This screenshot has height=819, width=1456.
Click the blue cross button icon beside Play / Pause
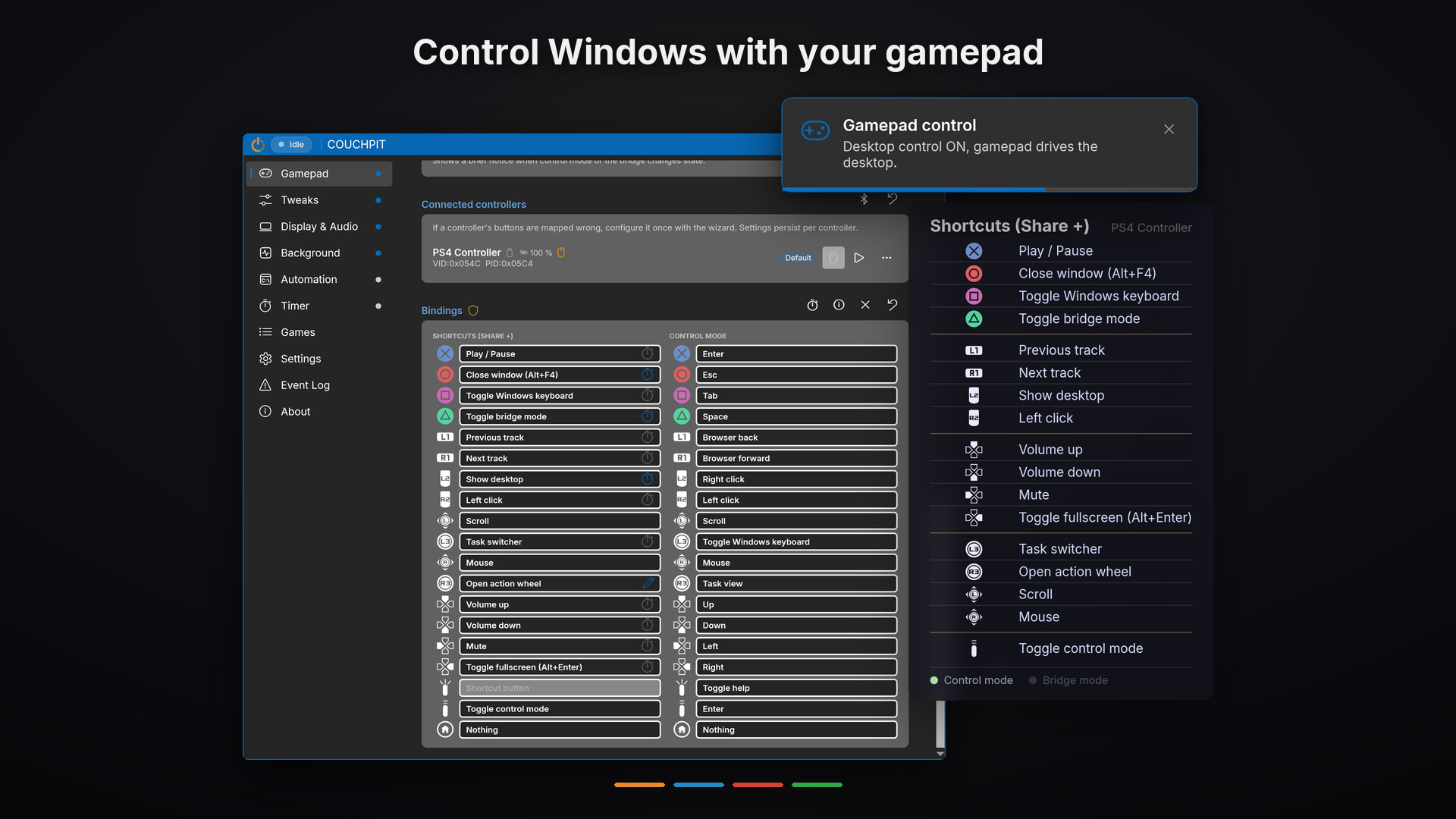445,354
